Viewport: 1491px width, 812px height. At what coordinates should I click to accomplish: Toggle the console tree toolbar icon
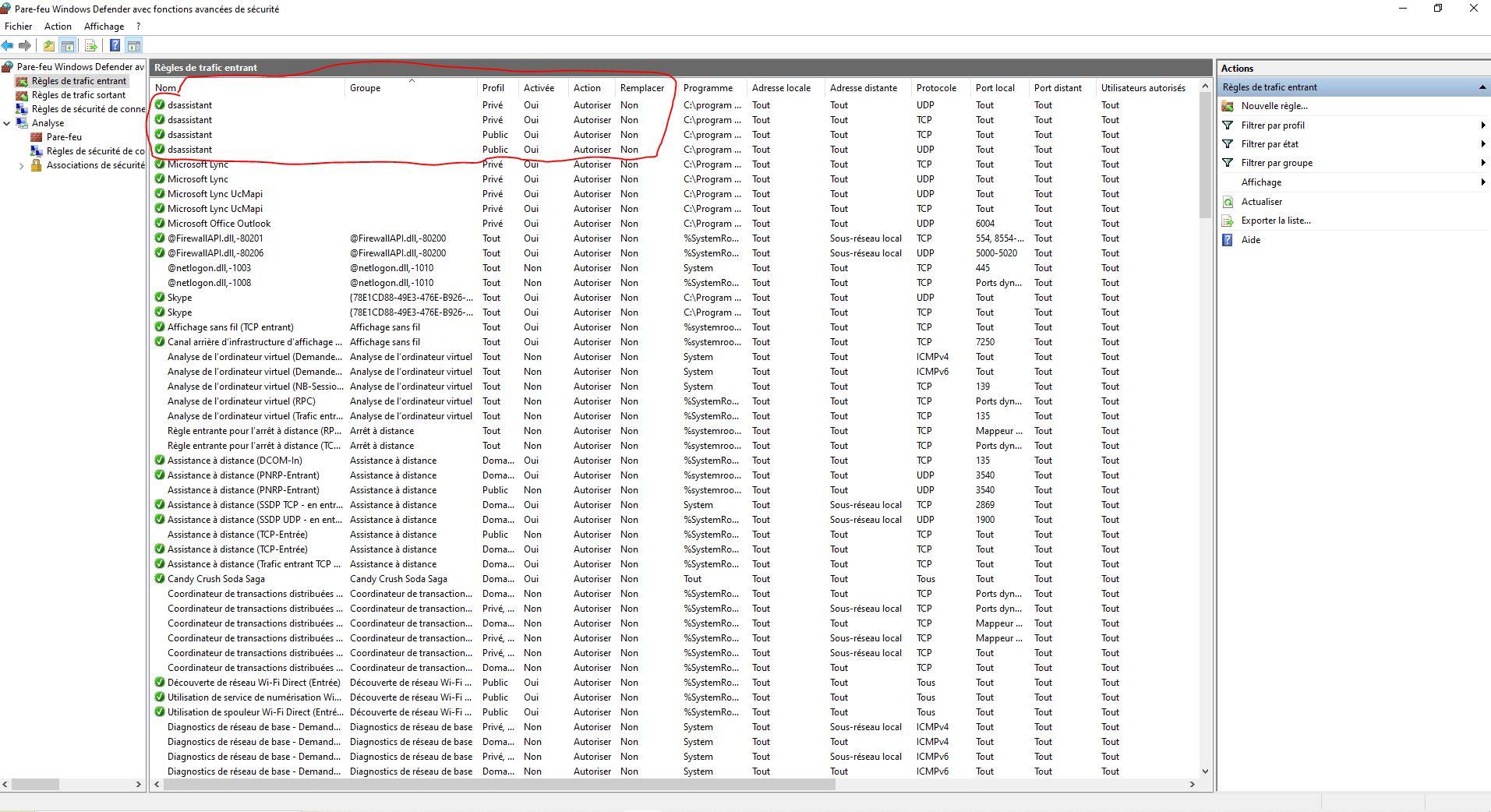point(68,46)
